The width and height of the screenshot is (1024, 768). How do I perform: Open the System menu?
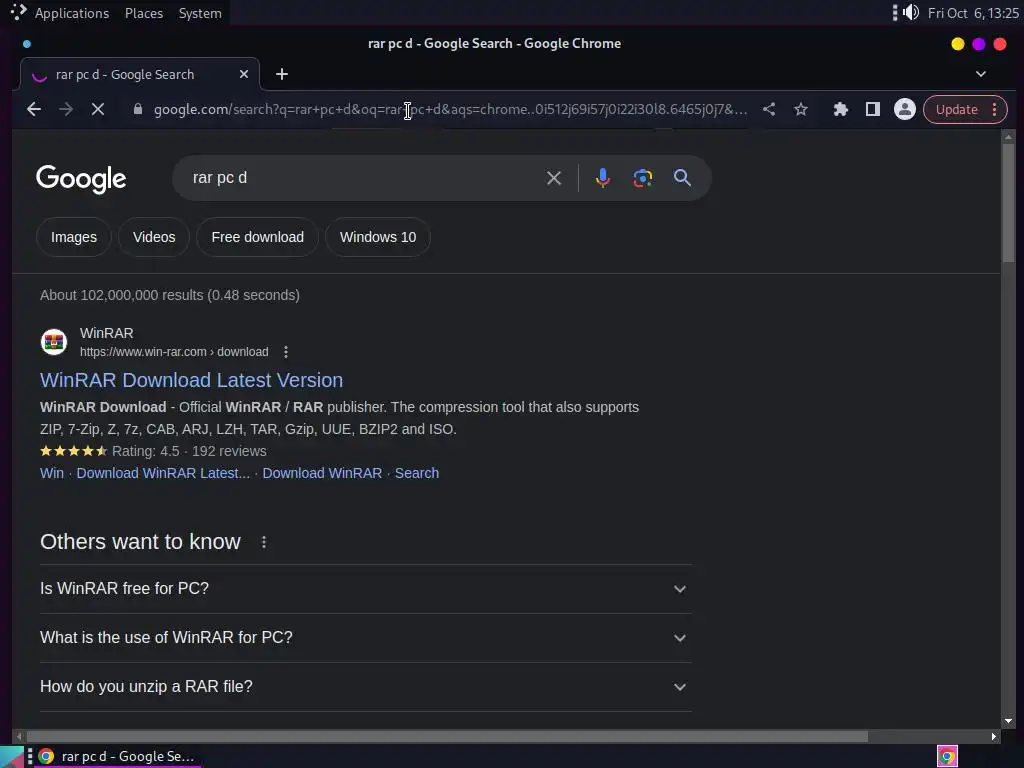click(200, 13)
